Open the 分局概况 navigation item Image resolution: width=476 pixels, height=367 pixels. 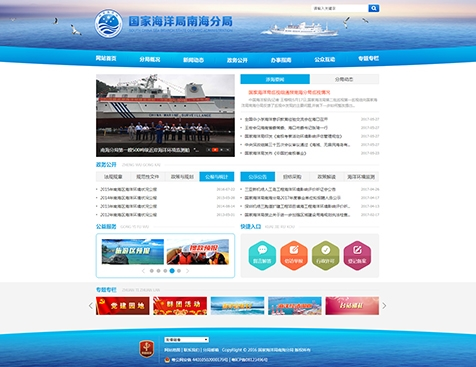point(150,60)
